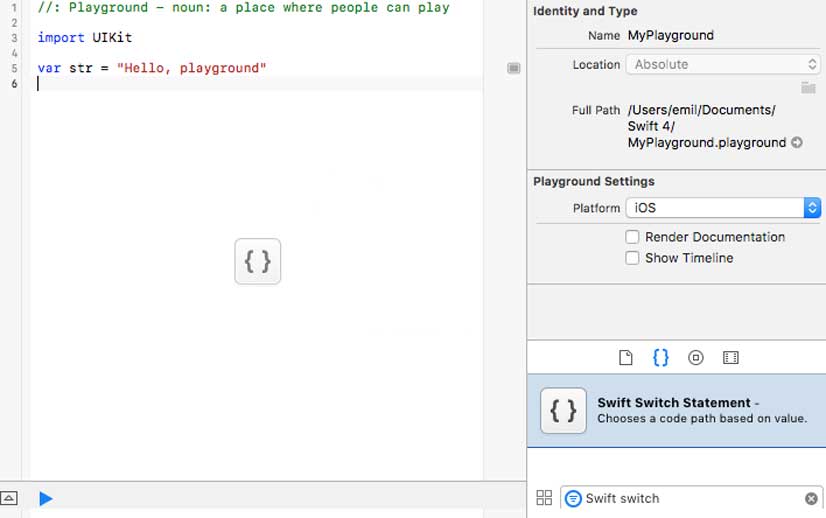Clear the Swift switch filter text
The height and width of the screenshot is (518, 826).
click(x=811, y=498)
